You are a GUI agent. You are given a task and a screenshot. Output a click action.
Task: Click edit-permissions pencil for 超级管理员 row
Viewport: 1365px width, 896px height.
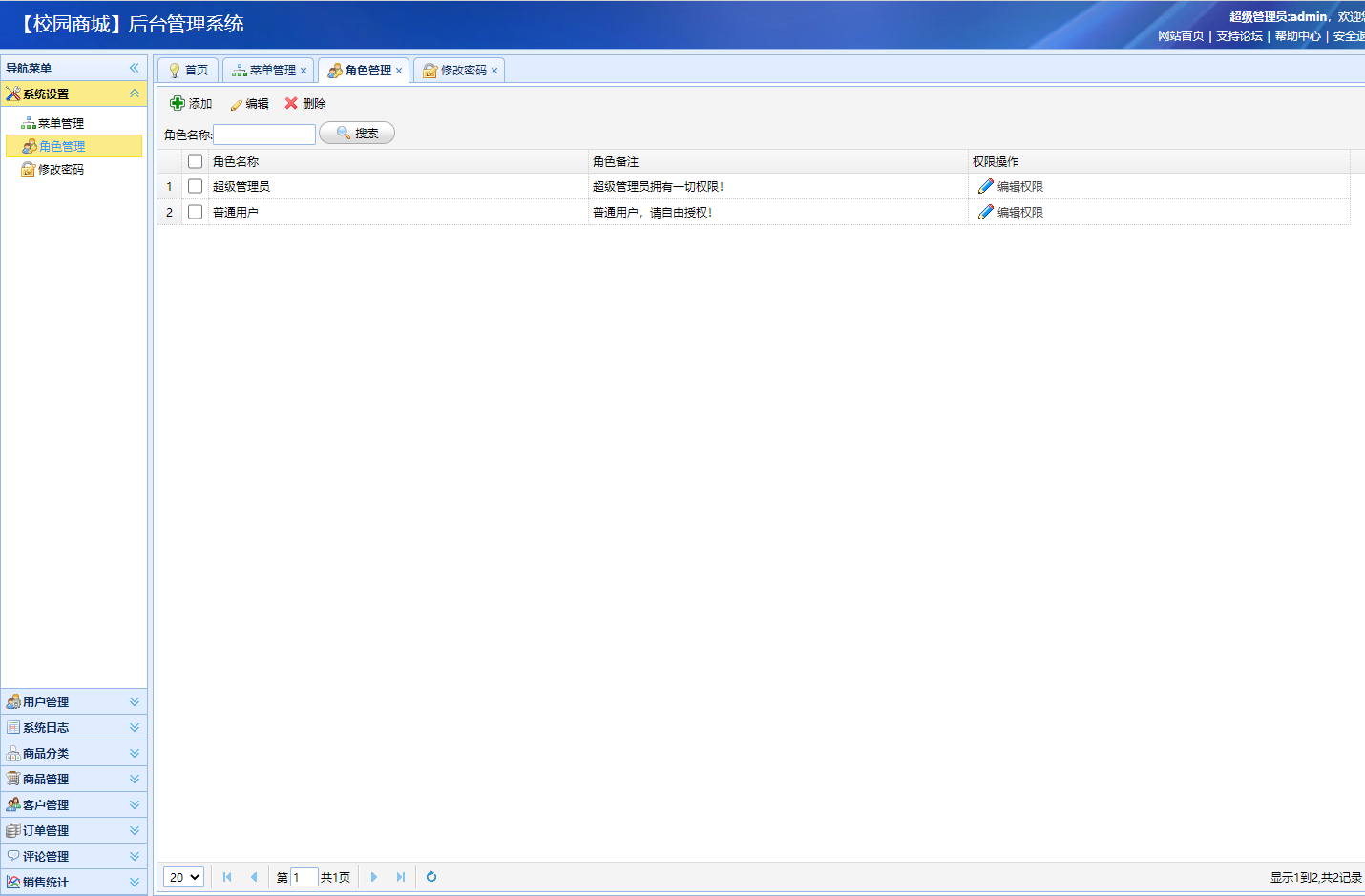point(986,186)
